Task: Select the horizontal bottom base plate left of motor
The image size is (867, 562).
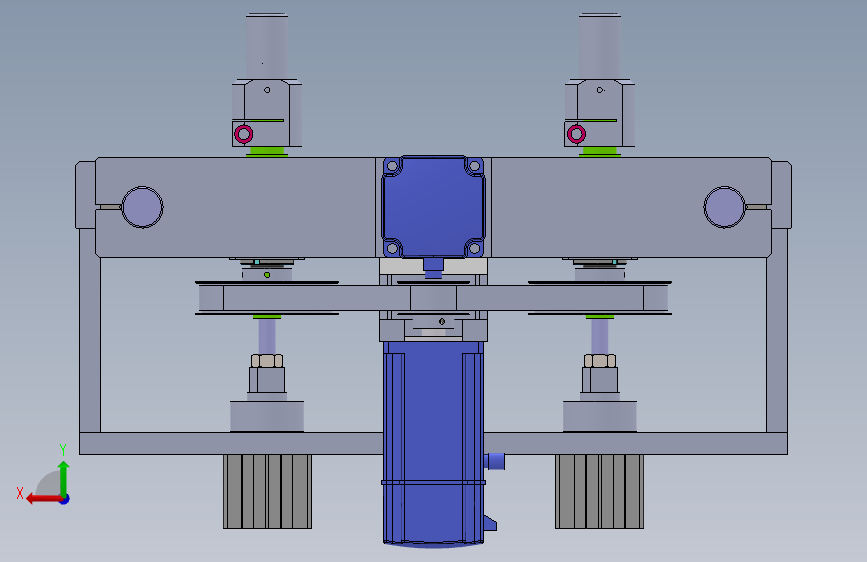Action: click(231, 444)
